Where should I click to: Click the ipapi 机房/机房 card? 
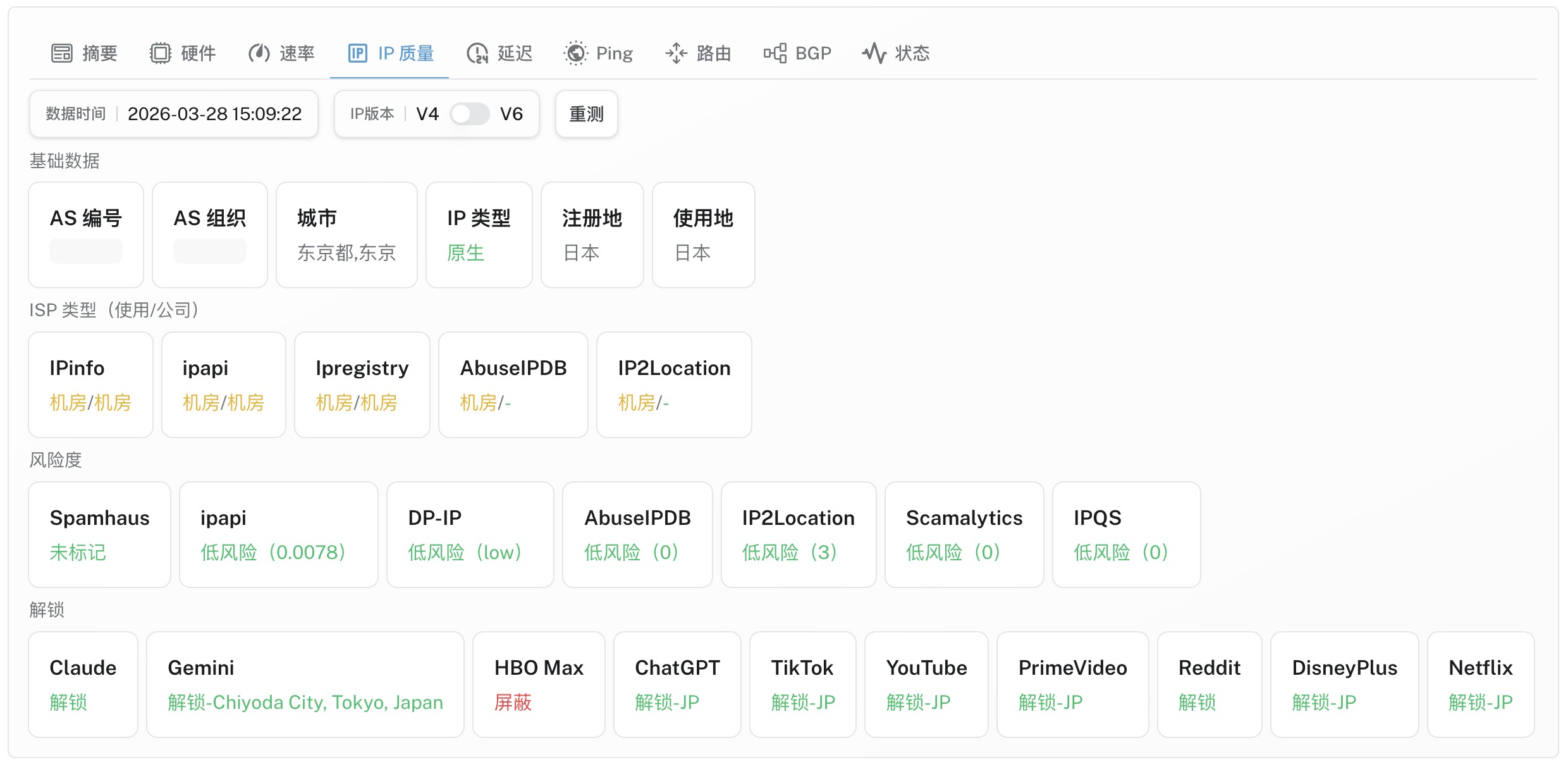224,385
